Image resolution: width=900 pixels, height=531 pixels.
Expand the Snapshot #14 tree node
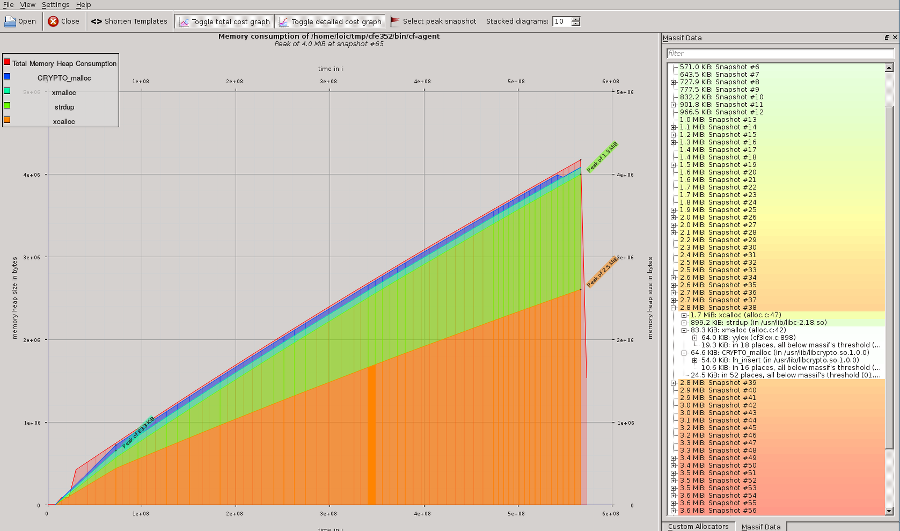pos(673,128)
